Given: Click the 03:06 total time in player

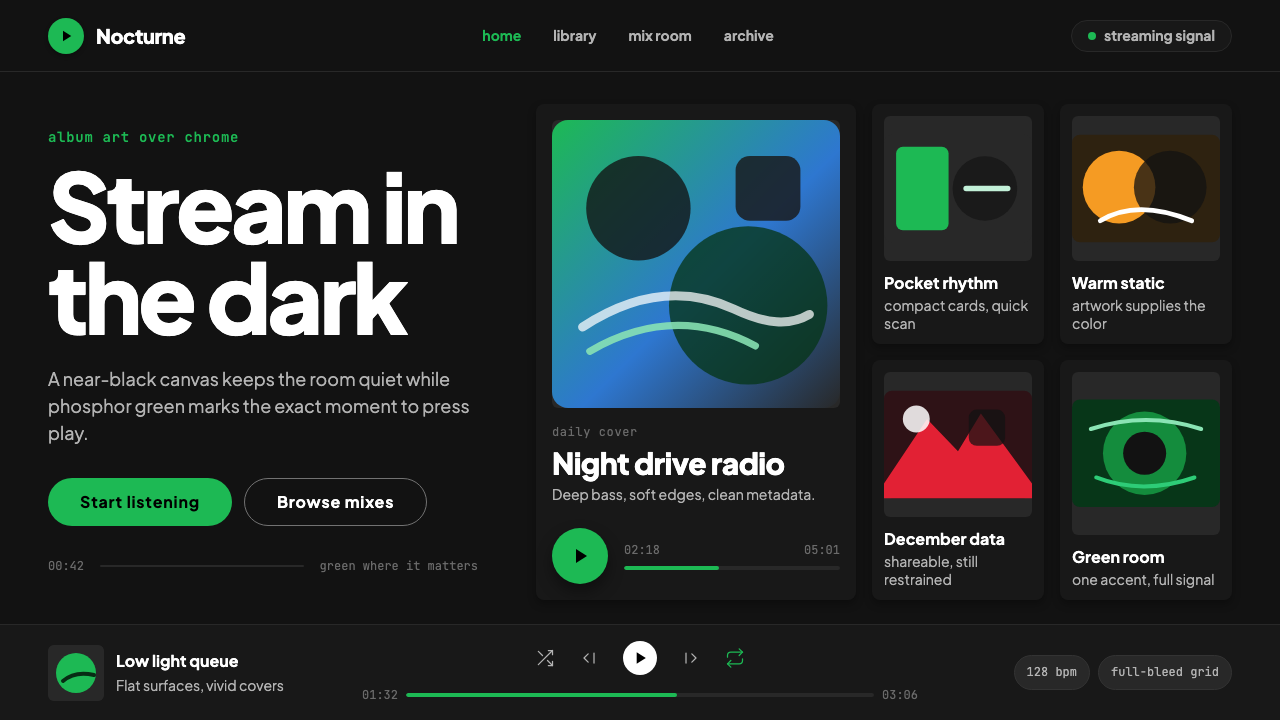Looking at the screenshot, I should (900, 695).
